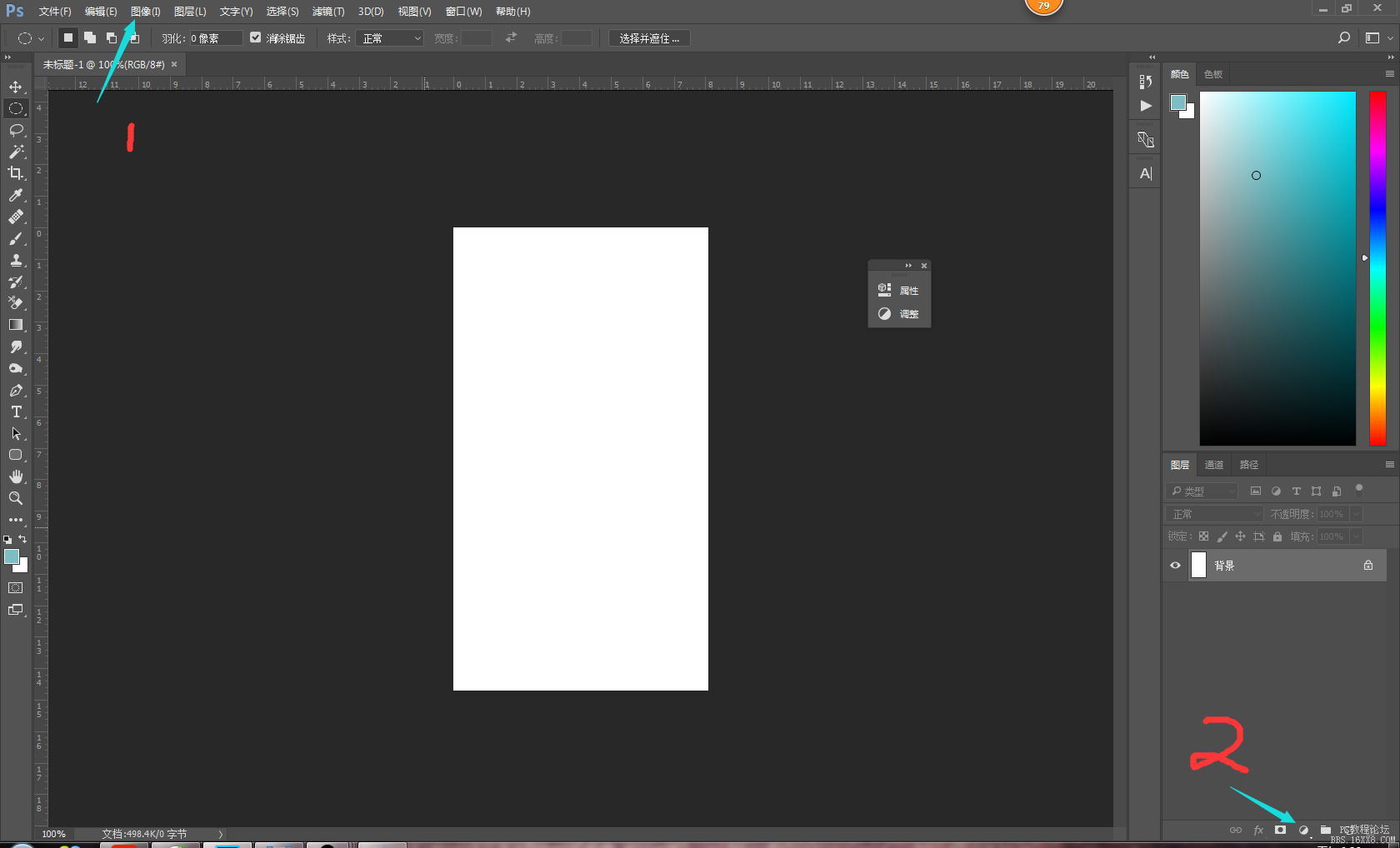Select the Healing Brush tool
The width and height of the screenshot is (1400, 848).
(16, 217)
